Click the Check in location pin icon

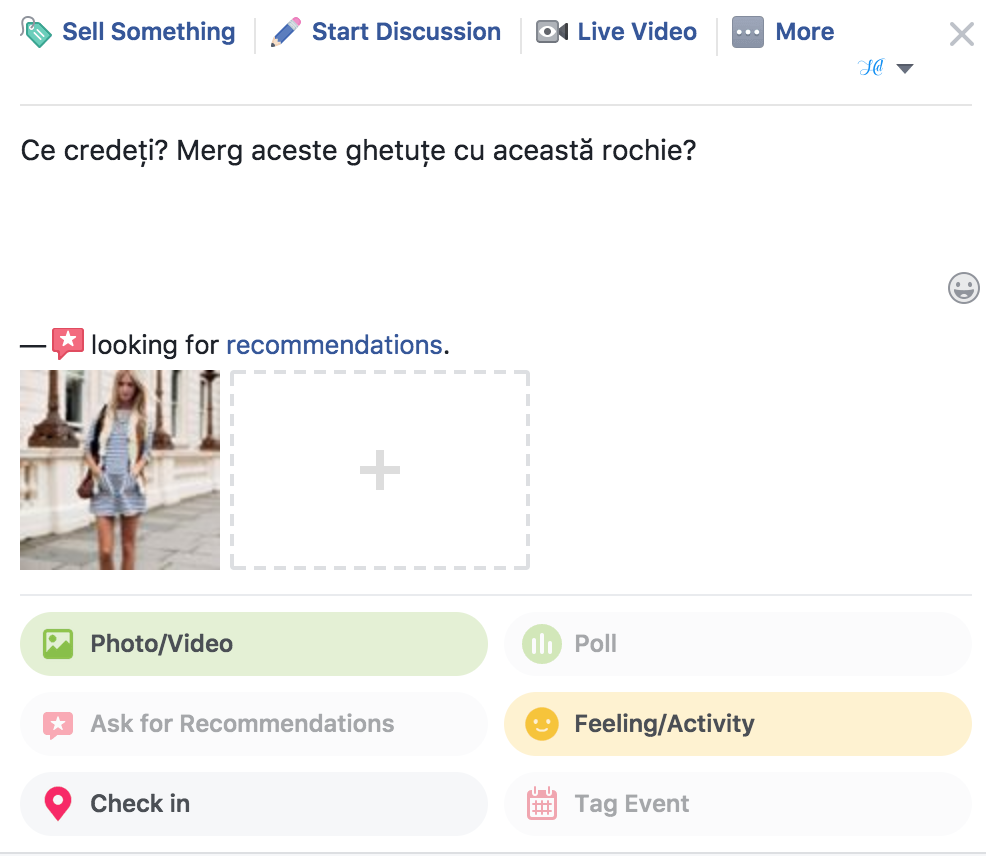coord(58,804)
